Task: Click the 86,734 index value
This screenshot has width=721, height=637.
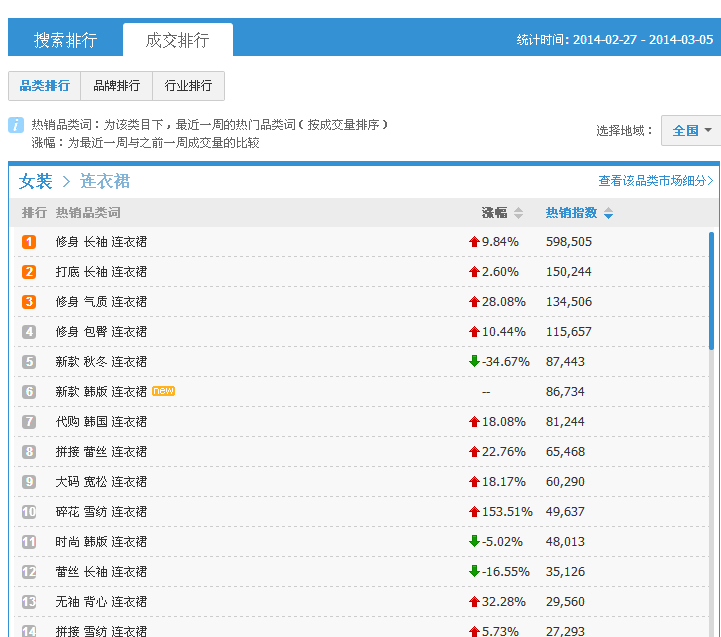Action: click(565, 392)
